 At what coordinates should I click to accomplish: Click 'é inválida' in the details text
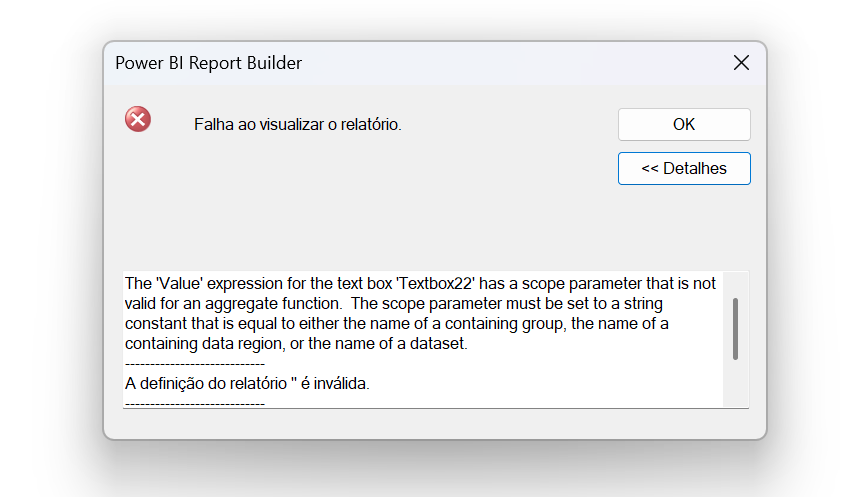(335, 384)
